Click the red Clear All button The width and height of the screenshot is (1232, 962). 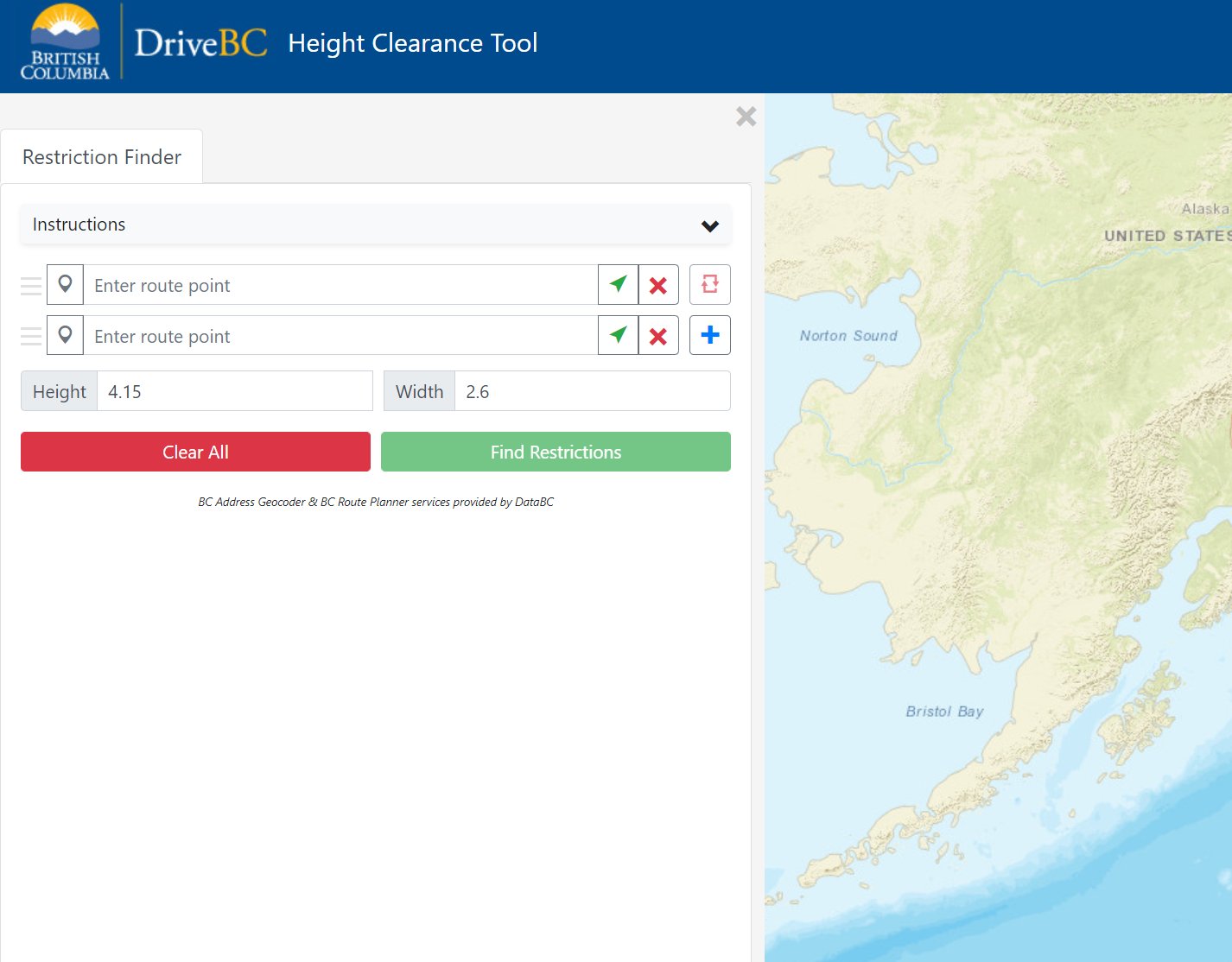click(x=195, y=452)
